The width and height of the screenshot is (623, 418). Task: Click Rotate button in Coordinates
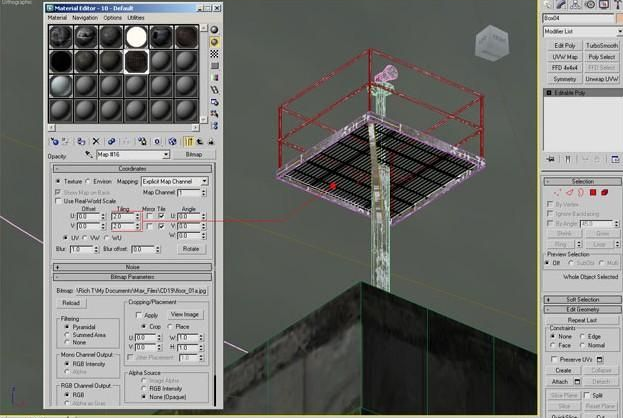pyautogui.click(x=191, y=249)
